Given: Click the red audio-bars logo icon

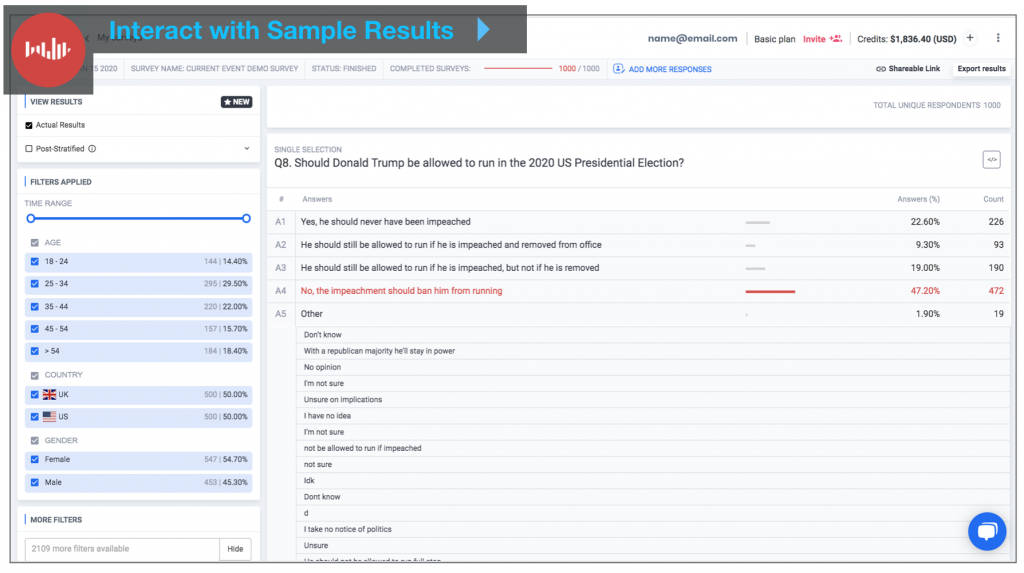Looking at the screenshot, I should [x=48, y=50].
